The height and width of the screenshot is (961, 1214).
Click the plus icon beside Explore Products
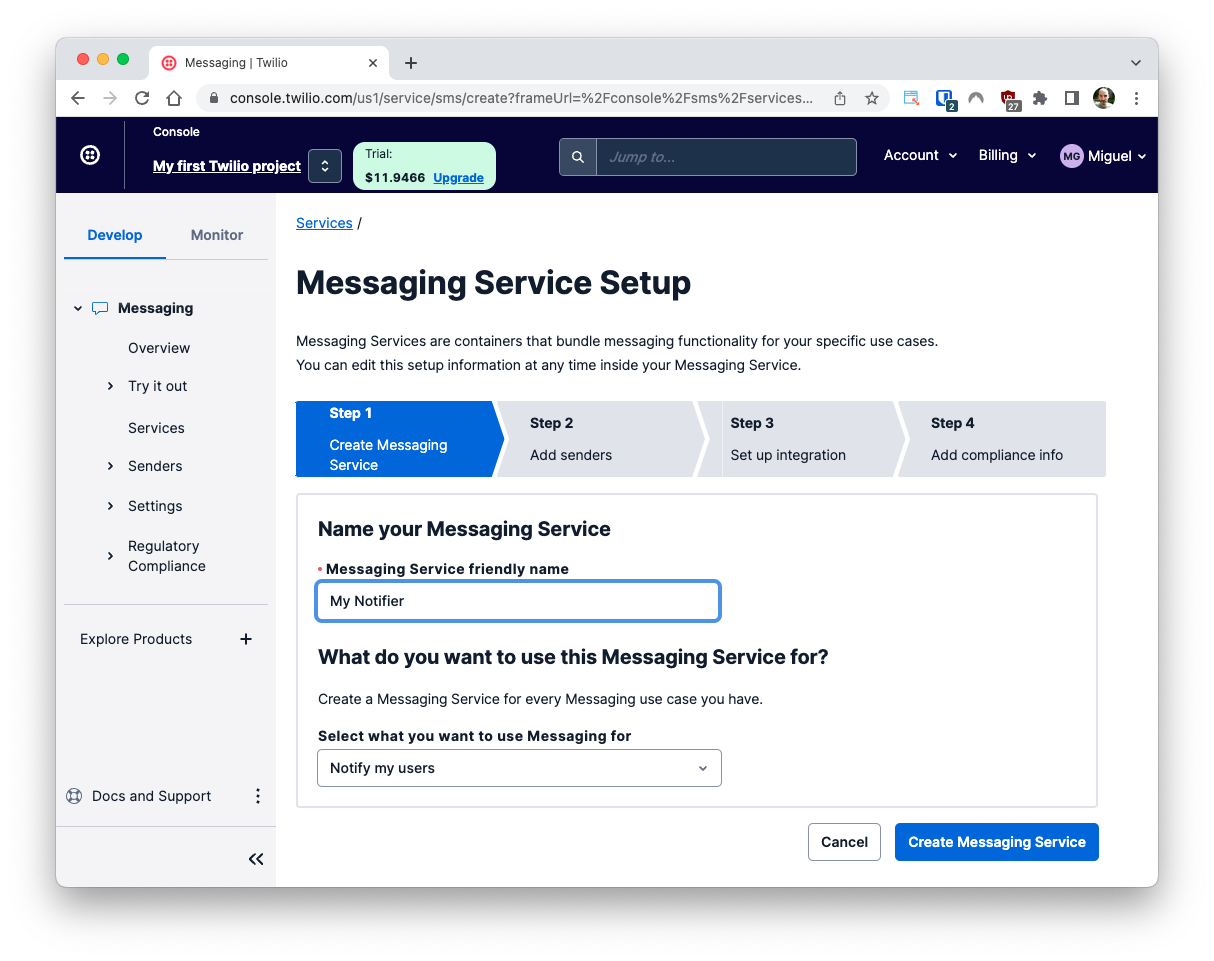click(x=246, y=639)
